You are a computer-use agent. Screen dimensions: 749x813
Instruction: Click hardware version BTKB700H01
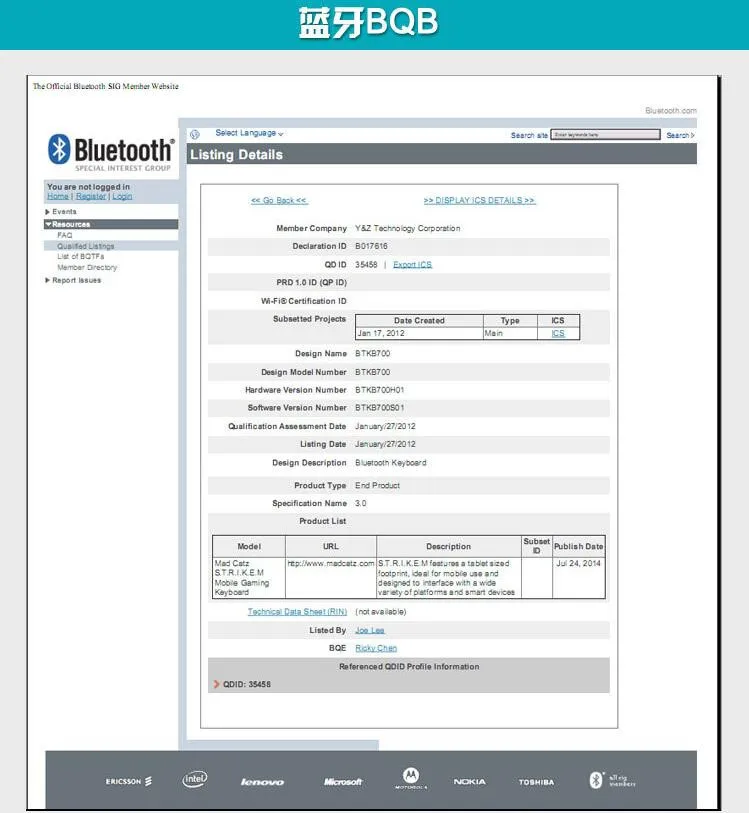[379, 390]
